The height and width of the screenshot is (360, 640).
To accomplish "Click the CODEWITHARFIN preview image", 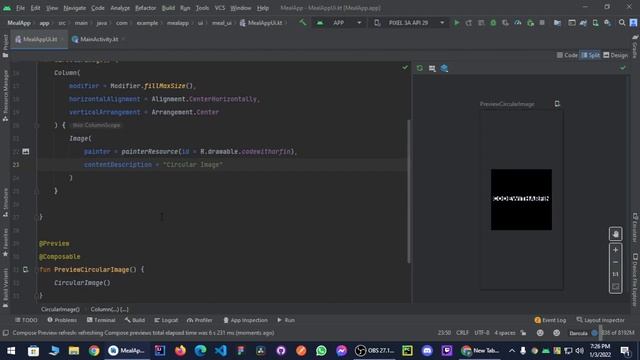I will 521,200.
